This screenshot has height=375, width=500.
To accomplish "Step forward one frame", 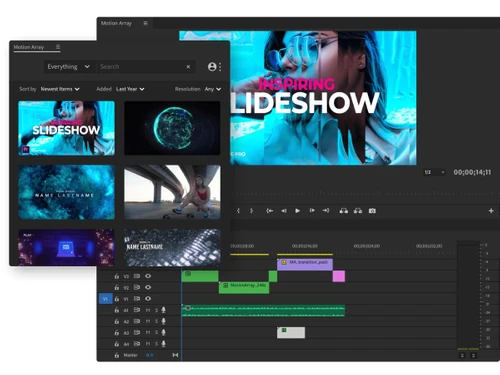I will point(312,211).
